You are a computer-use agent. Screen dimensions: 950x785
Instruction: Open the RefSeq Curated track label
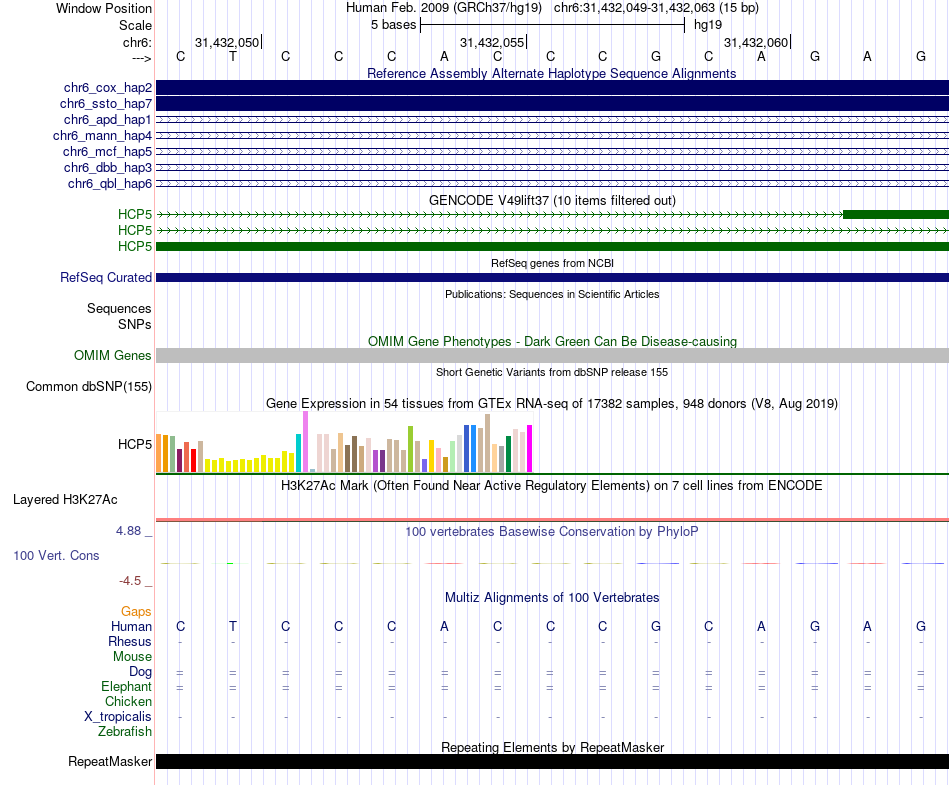point(106,277)
